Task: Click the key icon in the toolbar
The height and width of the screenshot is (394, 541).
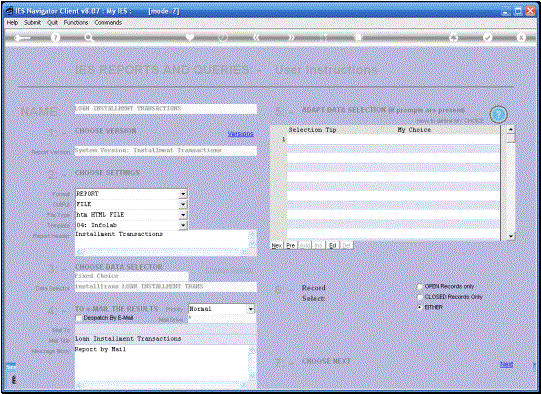Action: click(x=22, y=38)
